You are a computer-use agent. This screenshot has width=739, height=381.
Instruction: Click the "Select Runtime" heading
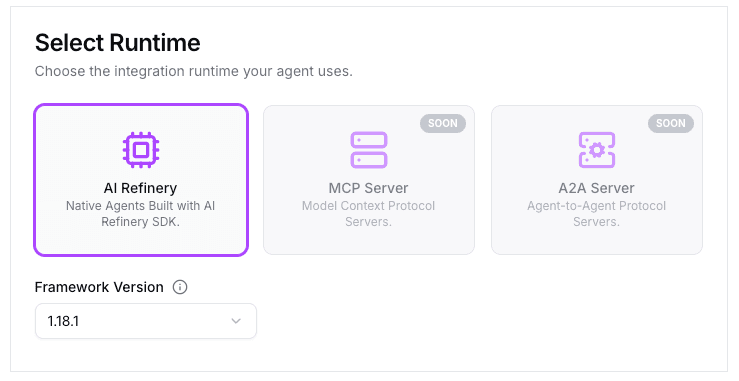117,43
